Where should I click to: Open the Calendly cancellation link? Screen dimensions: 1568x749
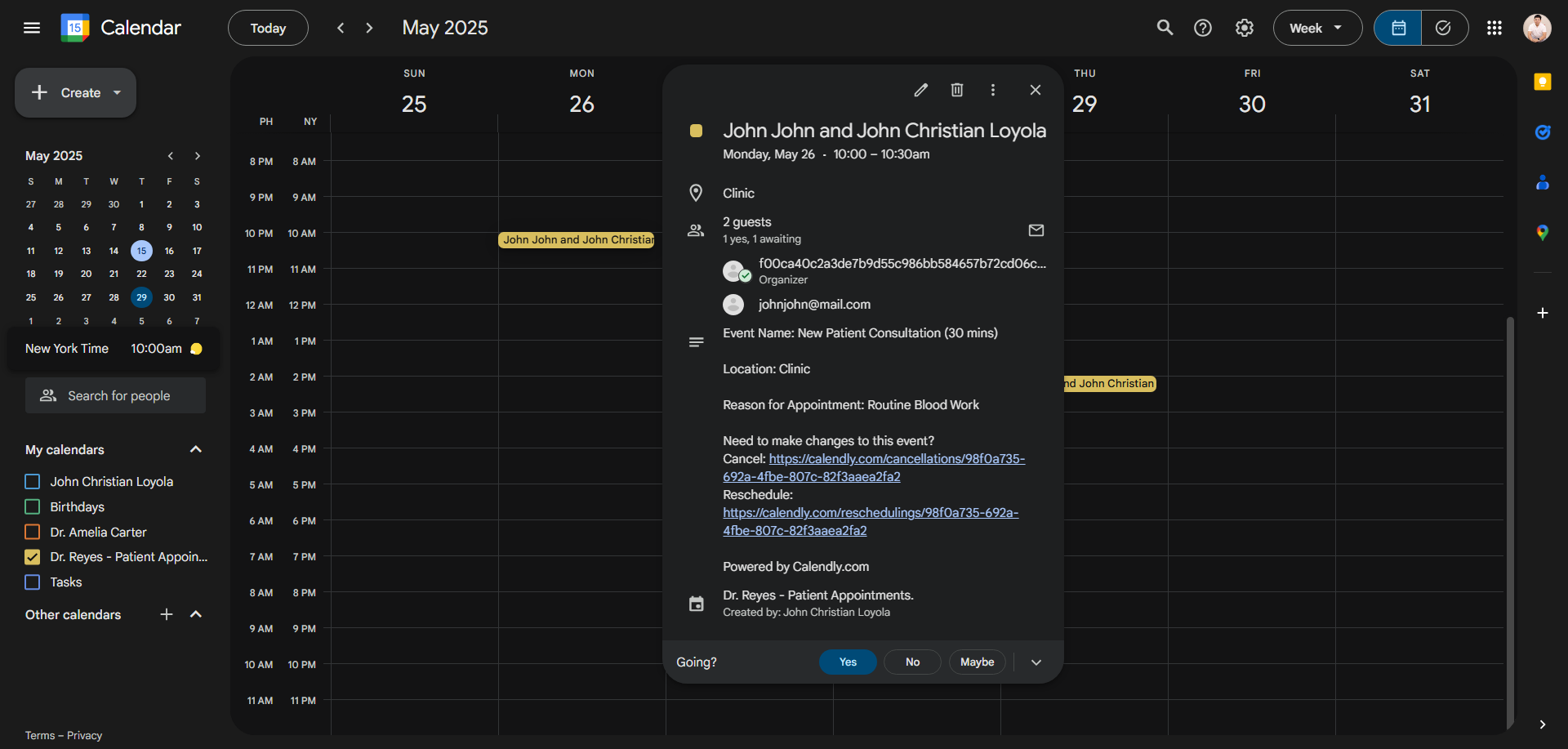pos(896,459)
